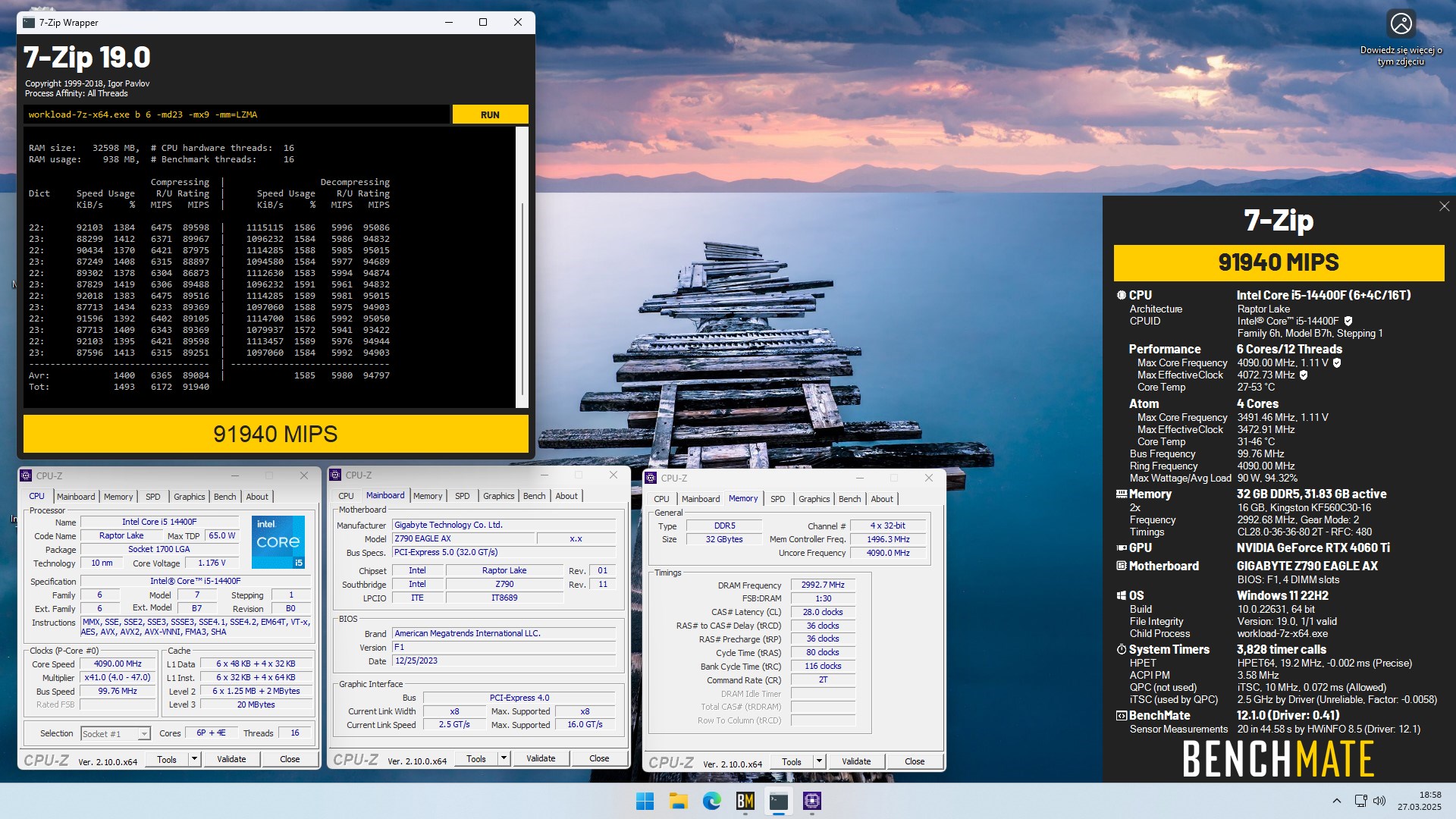
Task: Click the System Timers clock icon in BenchMate
Action: pos(1121,649)
